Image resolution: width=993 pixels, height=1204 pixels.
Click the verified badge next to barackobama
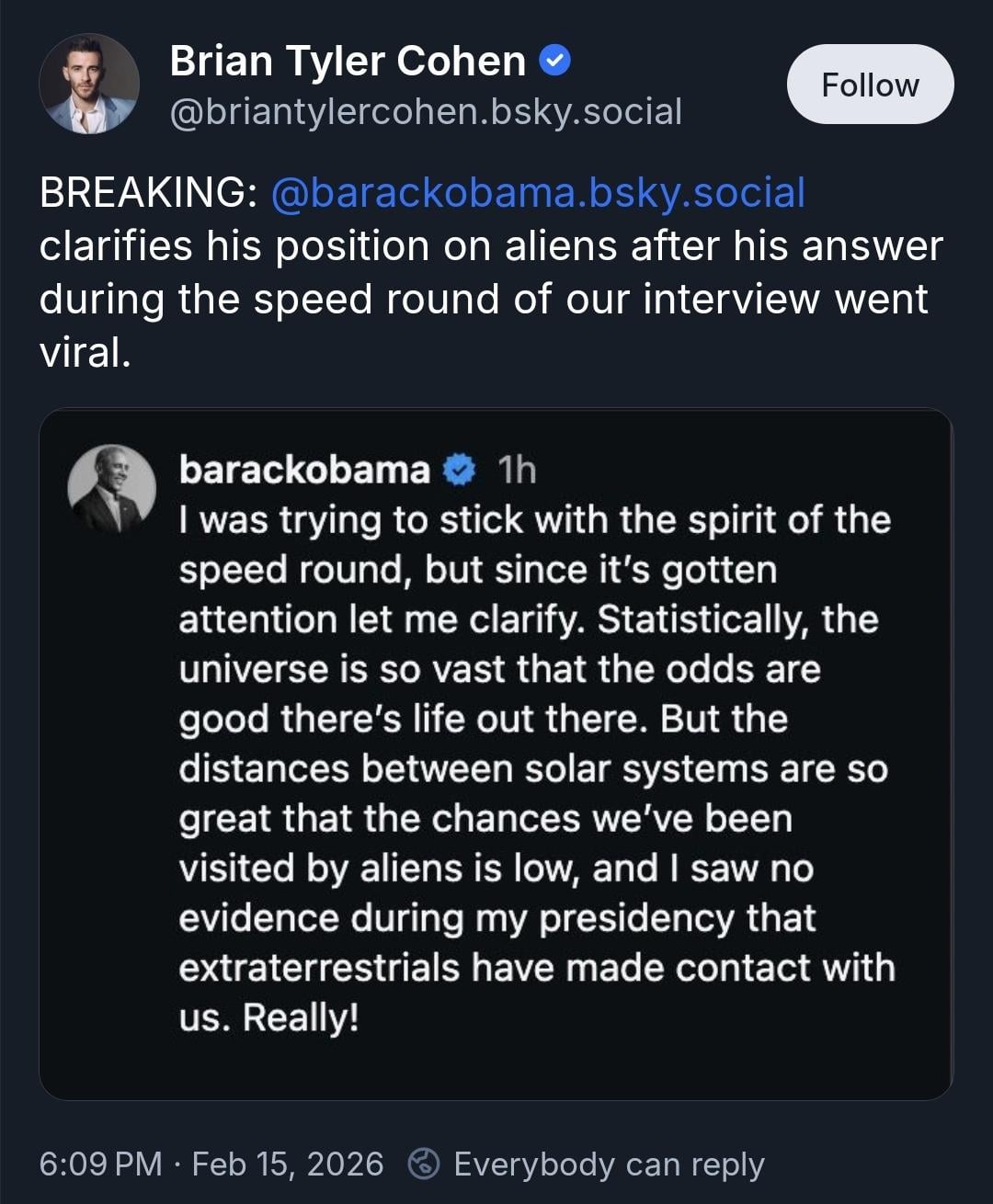[x=459, y=470]
